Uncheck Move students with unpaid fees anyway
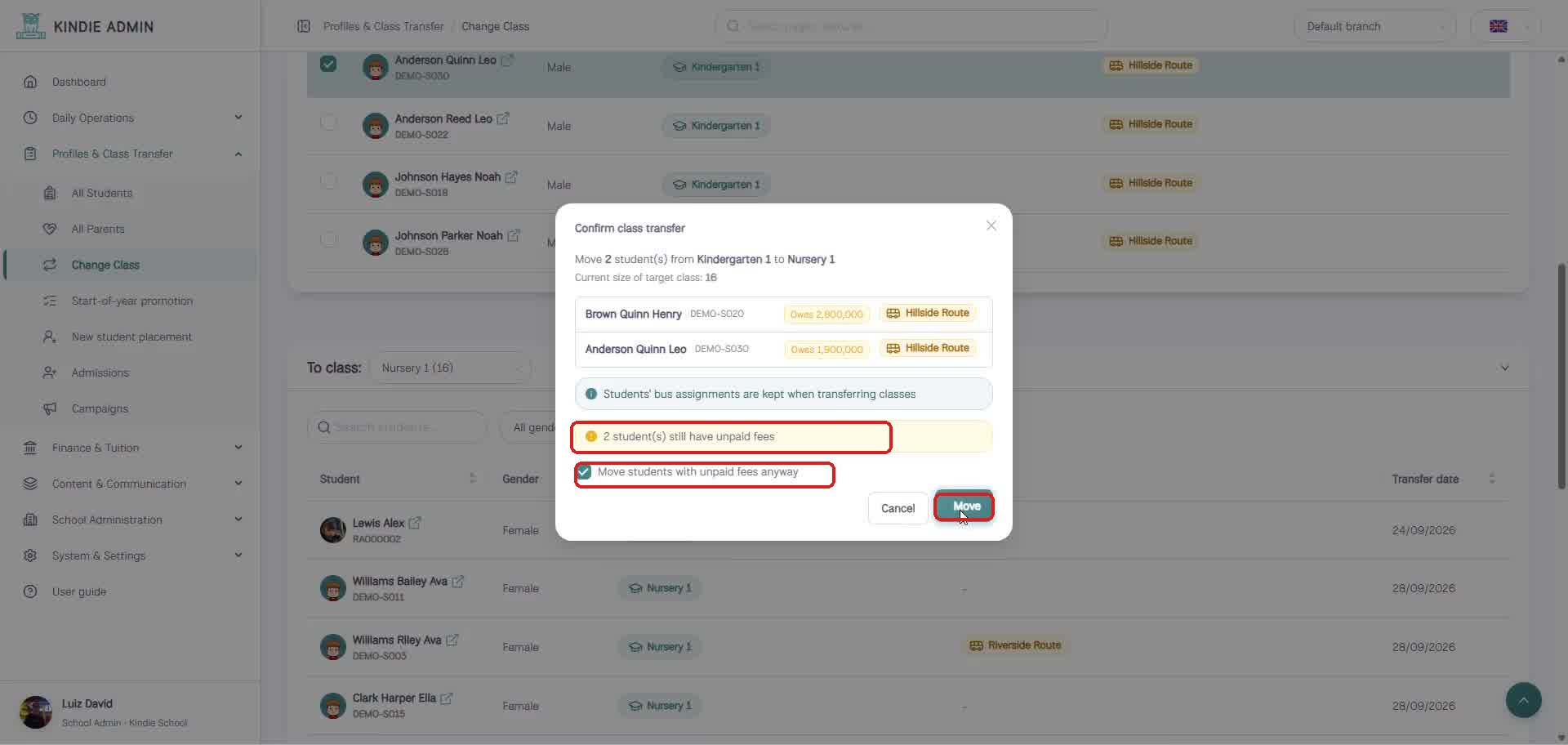Image resolution: width=1568 pixels, height=745 pixels. click(584, 472)
